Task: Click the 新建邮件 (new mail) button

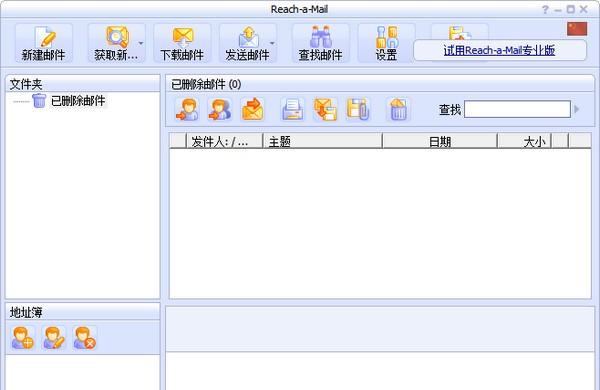Action: tap(44, 43)
